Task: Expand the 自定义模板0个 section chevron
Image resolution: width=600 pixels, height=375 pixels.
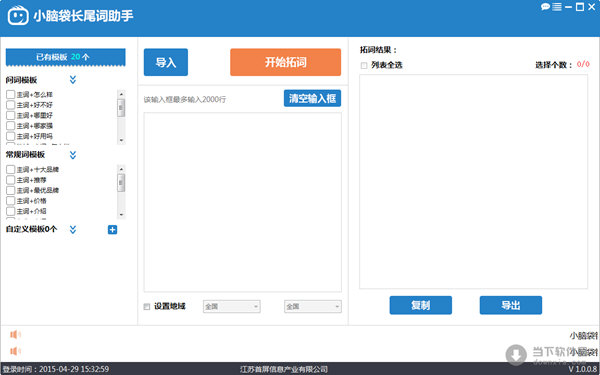Action: 73,230
